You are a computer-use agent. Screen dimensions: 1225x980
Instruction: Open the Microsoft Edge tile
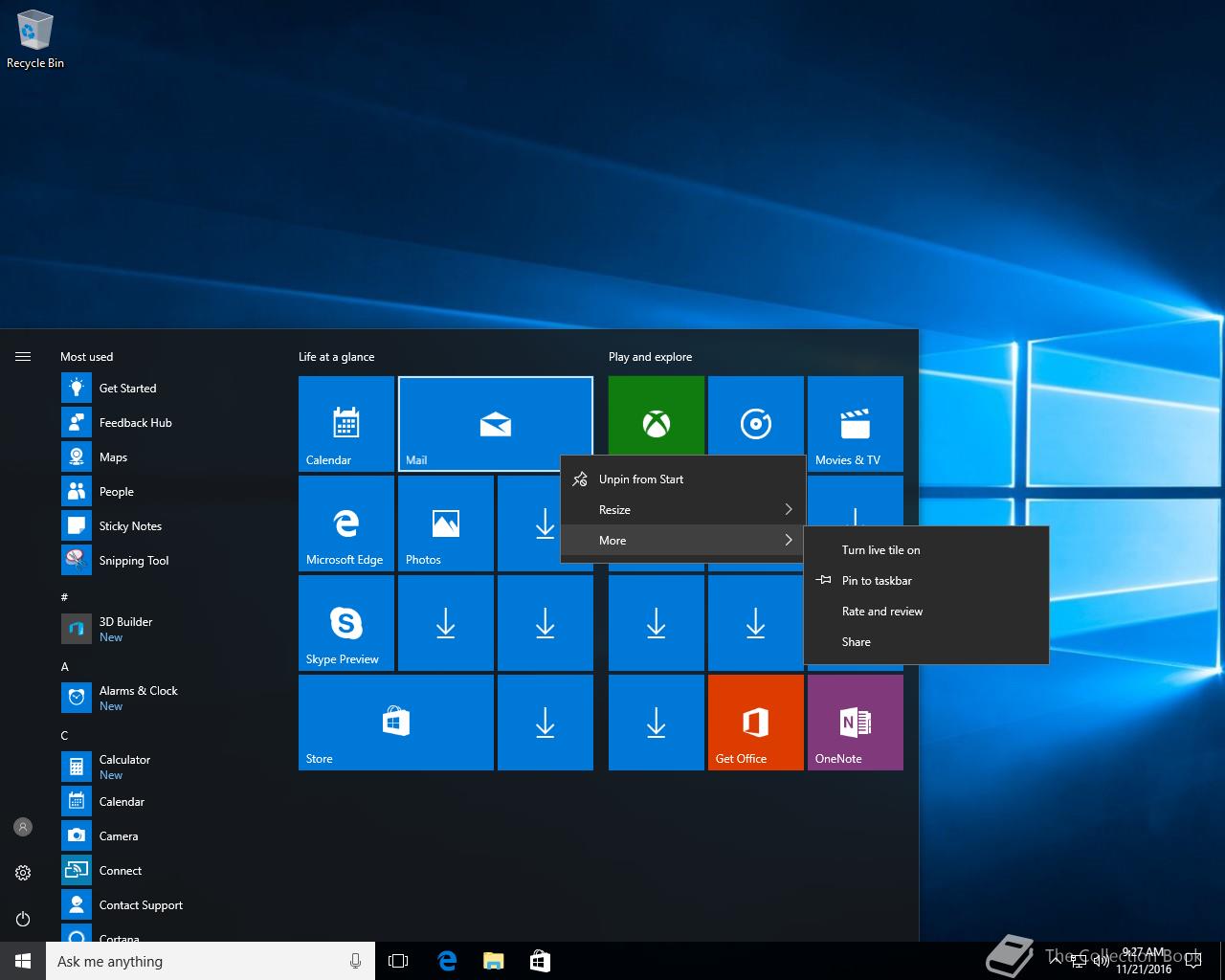[x=345, y=523]
